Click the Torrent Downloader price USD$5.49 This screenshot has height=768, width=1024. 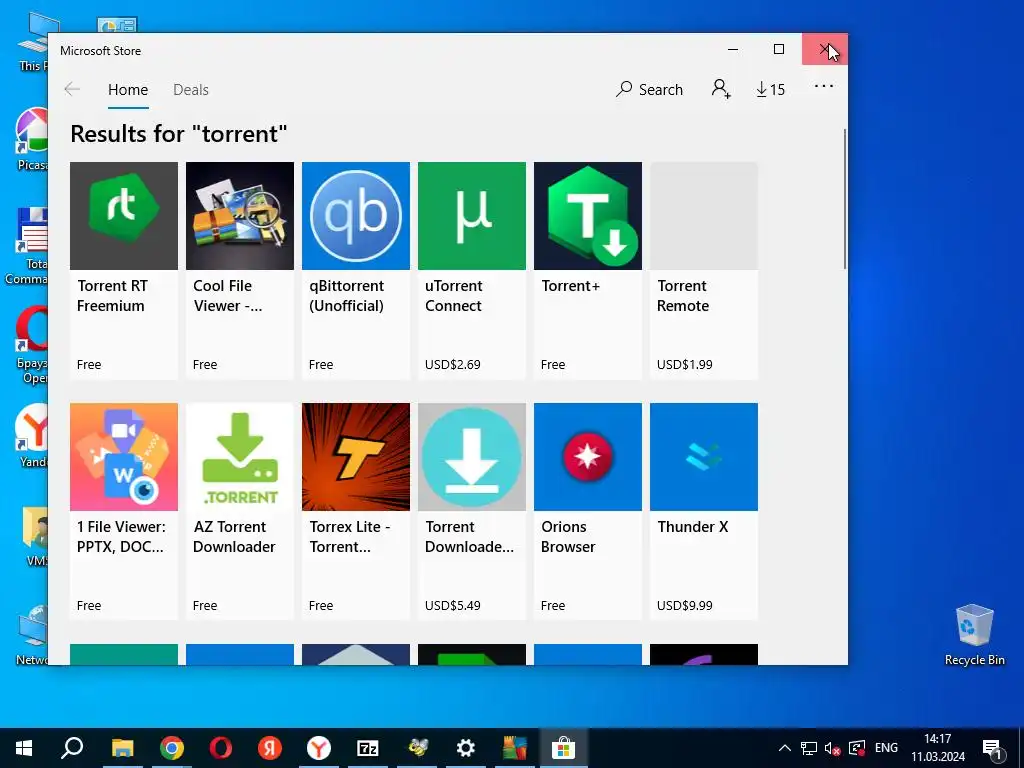(x=453, y=605)
